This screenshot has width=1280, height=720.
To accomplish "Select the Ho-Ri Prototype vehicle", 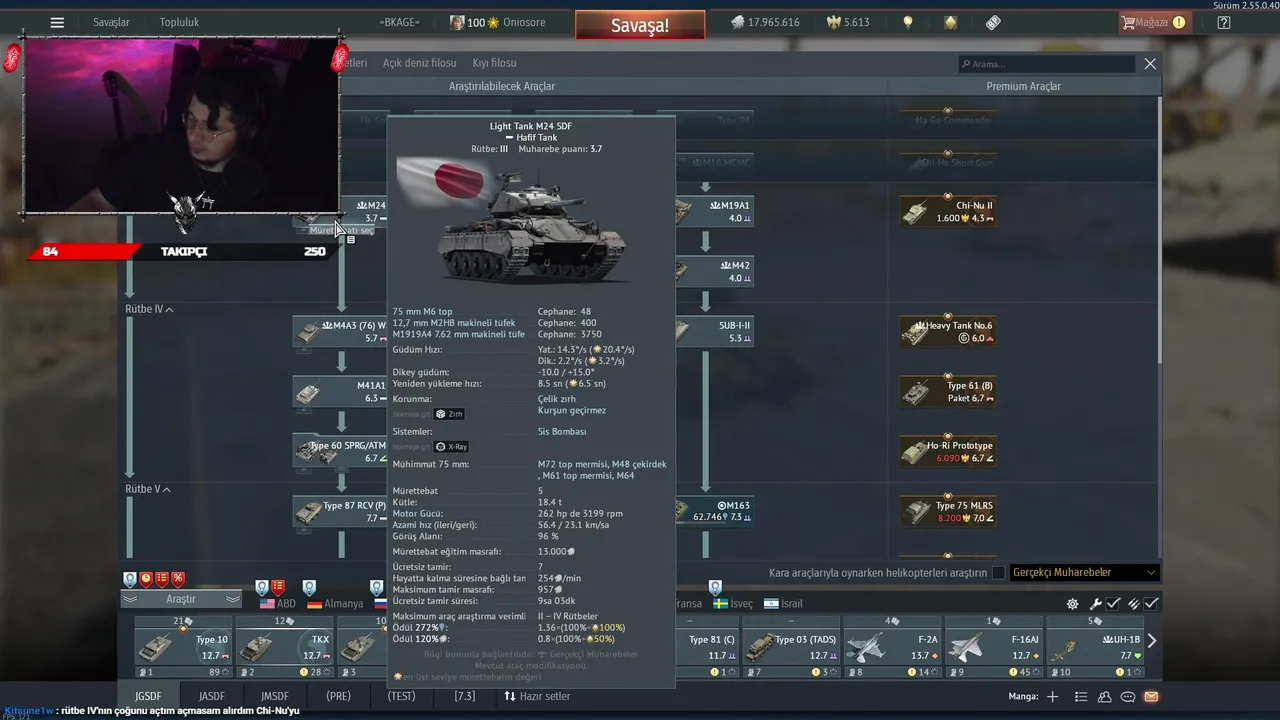I will pyautogui.click(x=947, y=451).
